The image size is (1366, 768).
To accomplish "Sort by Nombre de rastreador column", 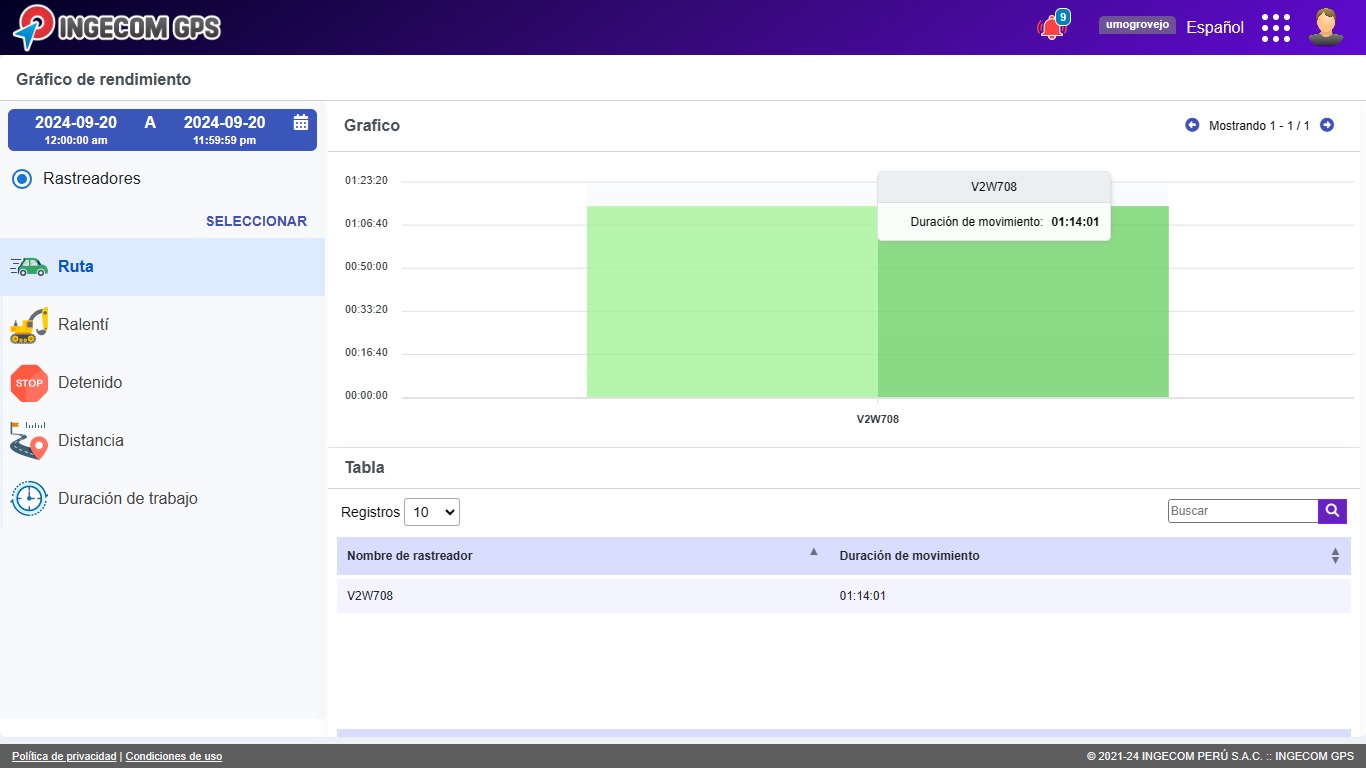I will (x=580, y=555).
